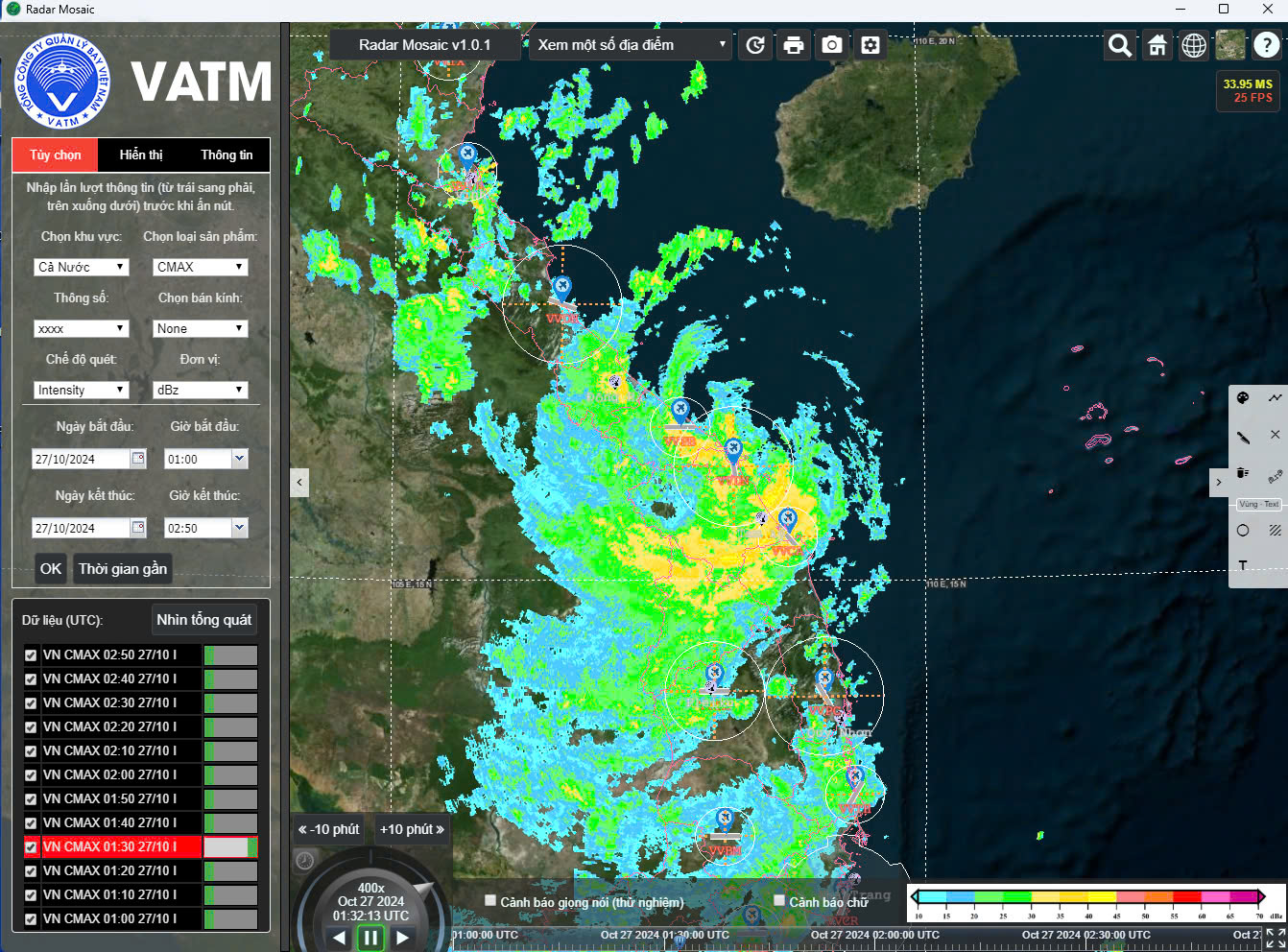Select the circle region drawing tool
This screenshot has height=952, width=1288.
click(1243, 531)
